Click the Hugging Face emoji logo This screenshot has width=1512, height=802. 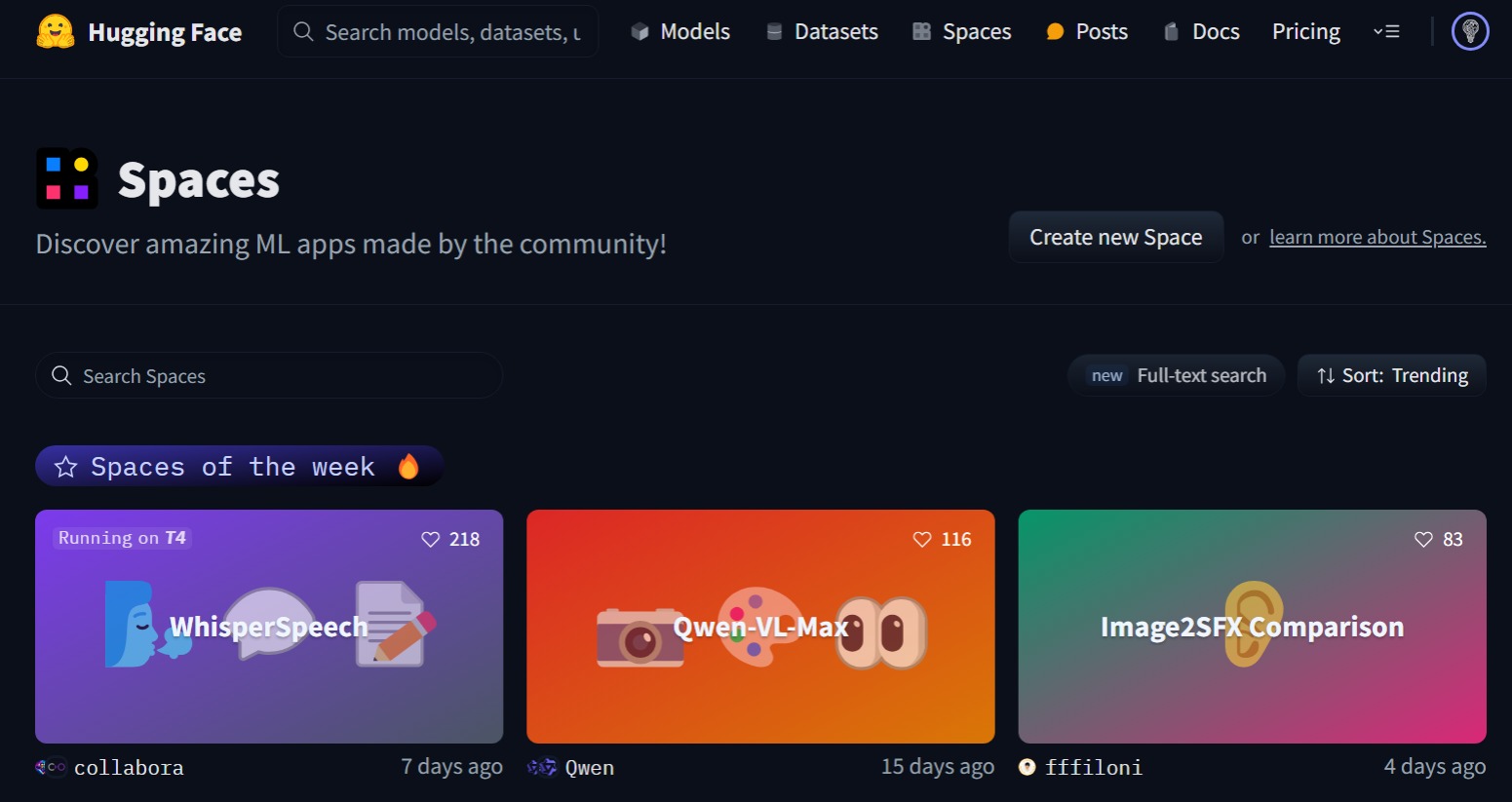(x=56, y=32)
